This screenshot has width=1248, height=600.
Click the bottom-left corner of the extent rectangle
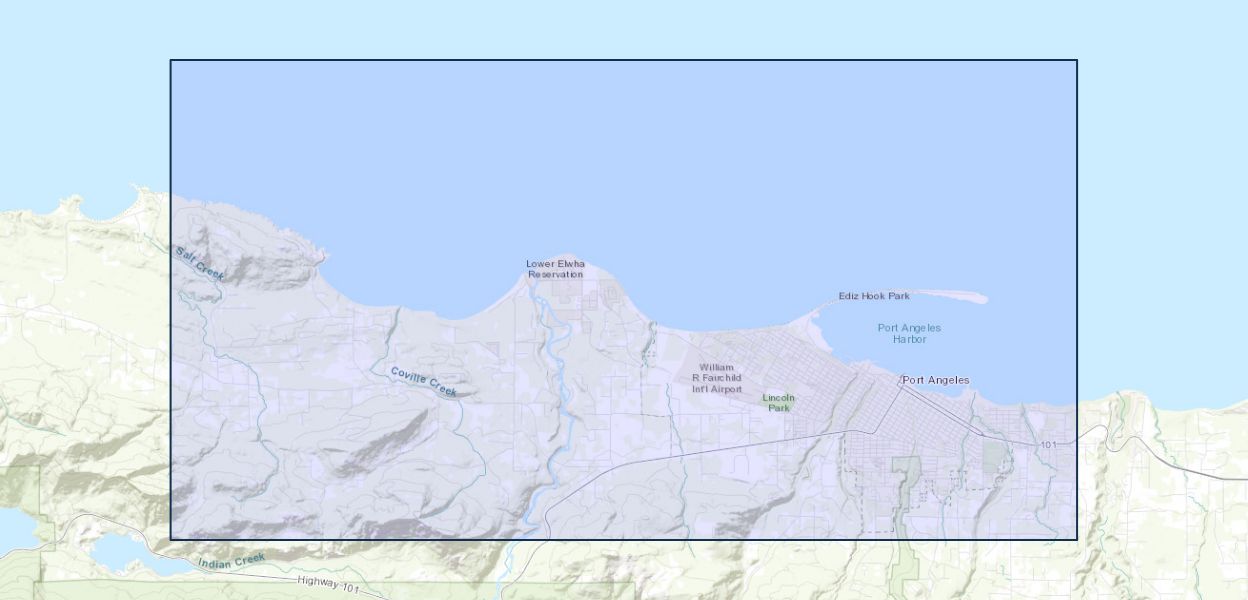tap(171, 539)
